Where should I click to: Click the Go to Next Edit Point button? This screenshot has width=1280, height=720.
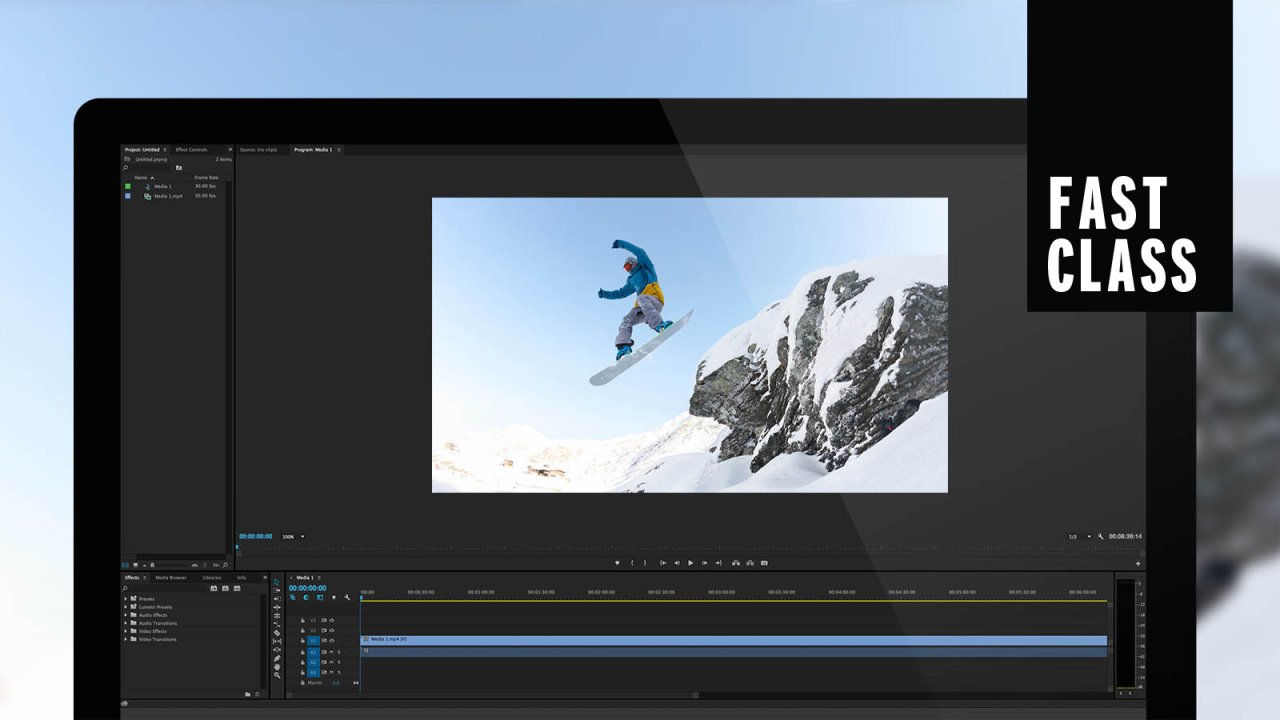point(720,563)
